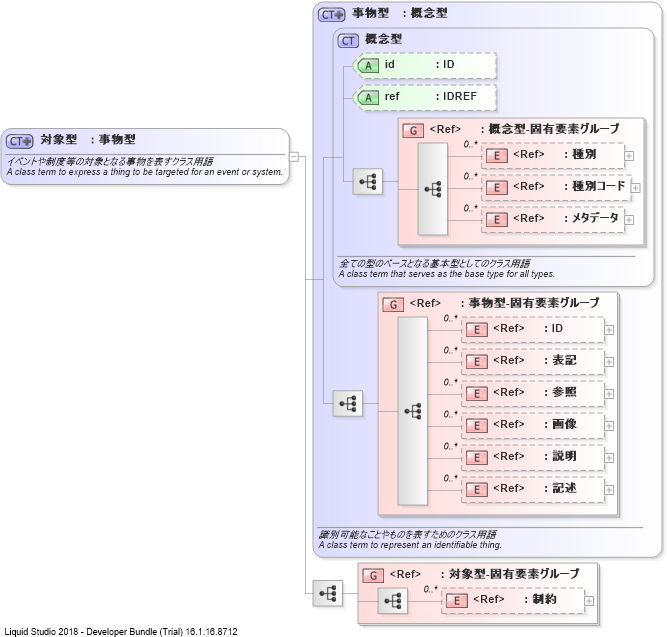Screen dimensions: 667x637
Task: Select the ref : IDREF attribute label
Action: tap(430, 96)
